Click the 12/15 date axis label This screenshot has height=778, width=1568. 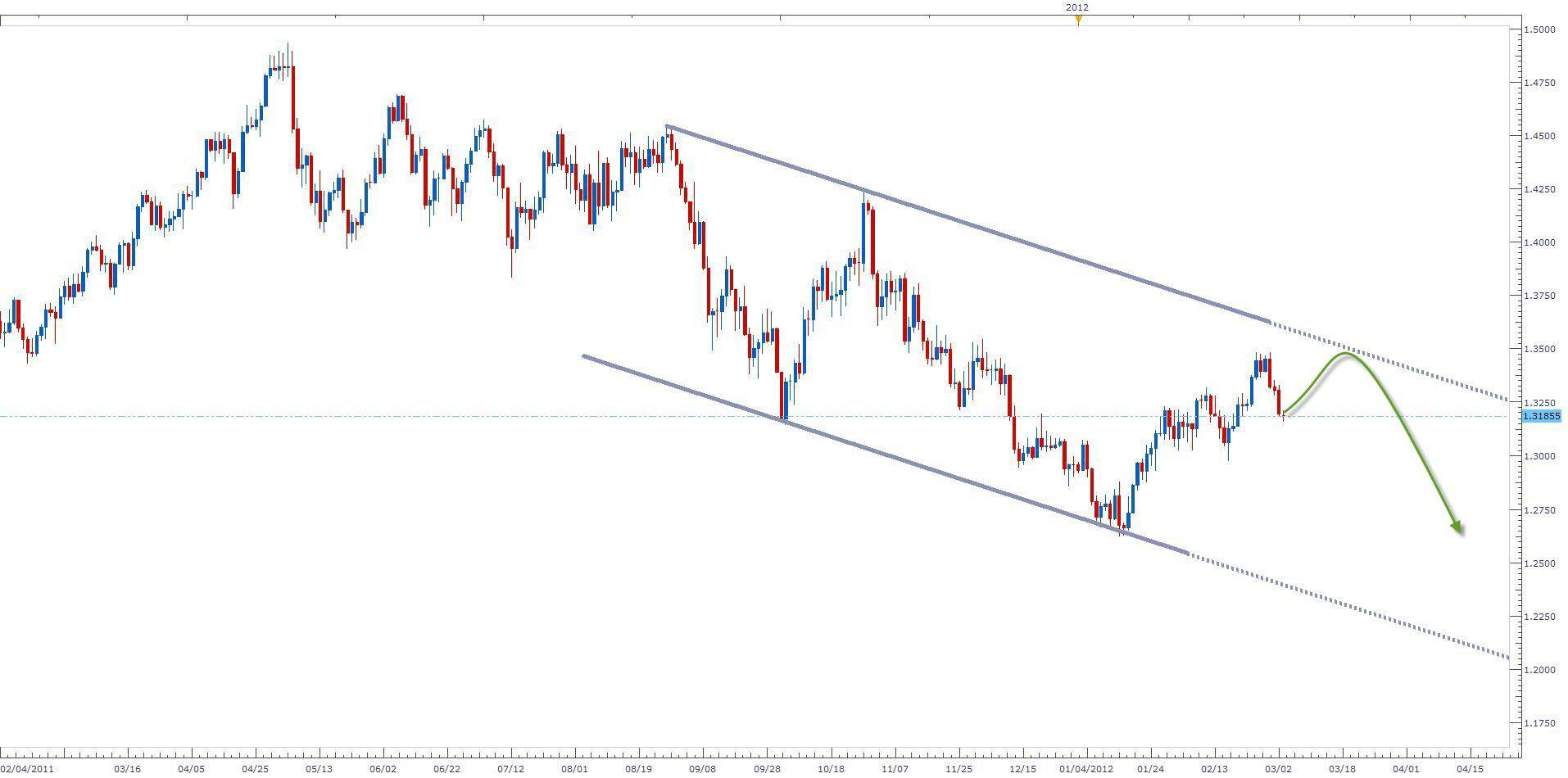pos(1022,769)
